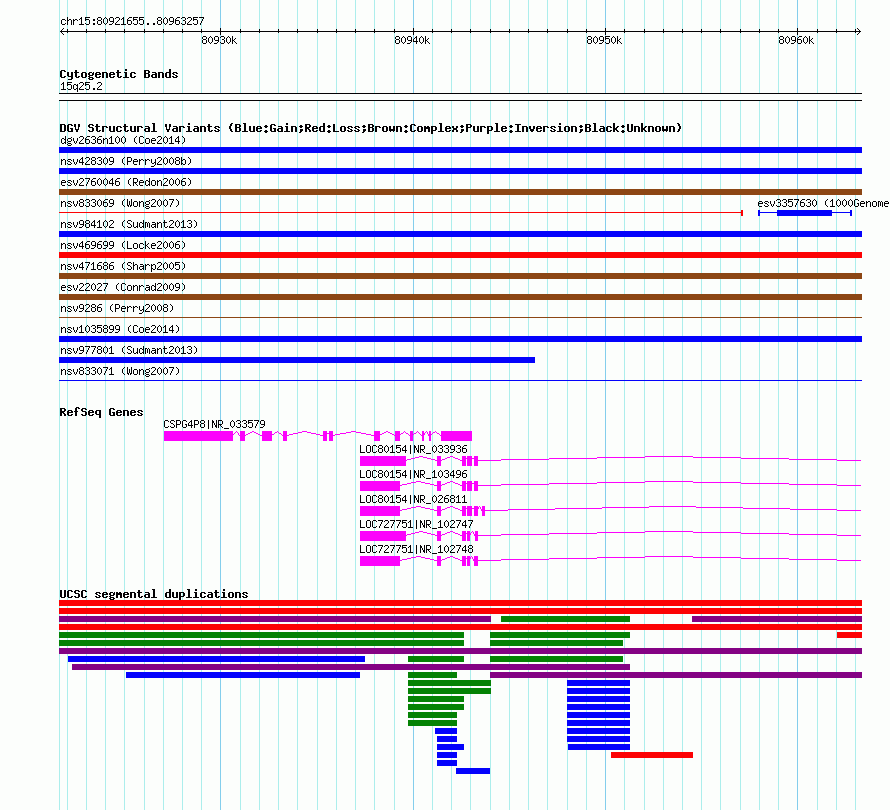
Task: Click the esv3357630 blue gain feature
Action: click(804, 213)
